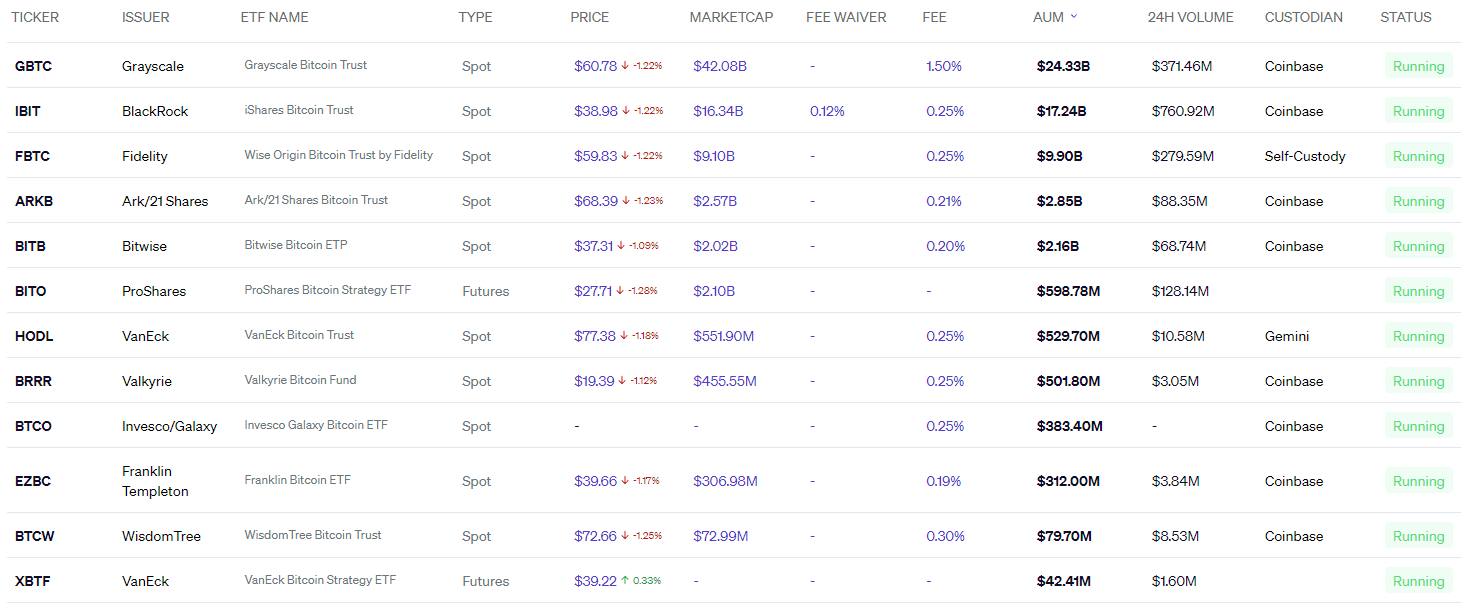The height and width of the screenshot is (603, 1478).
Task: Click the $68.39 ARKB price value
Action: [595, 201]
